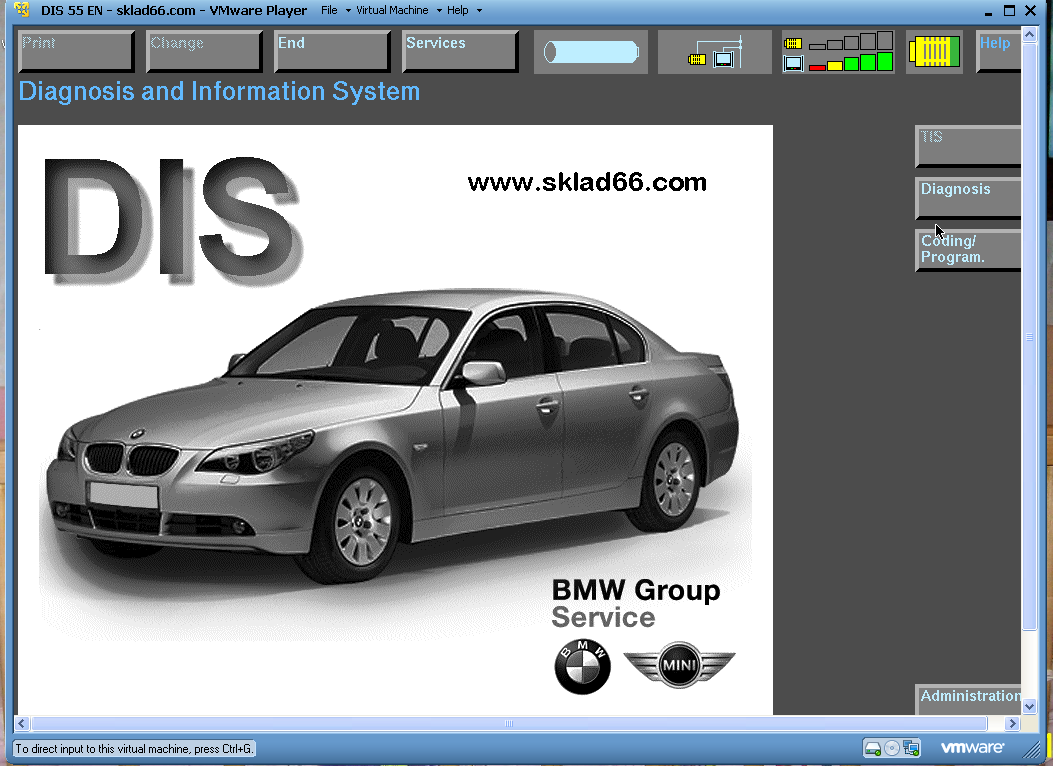
Task: Open the TIS section
Action: click(x=968, y=146)
